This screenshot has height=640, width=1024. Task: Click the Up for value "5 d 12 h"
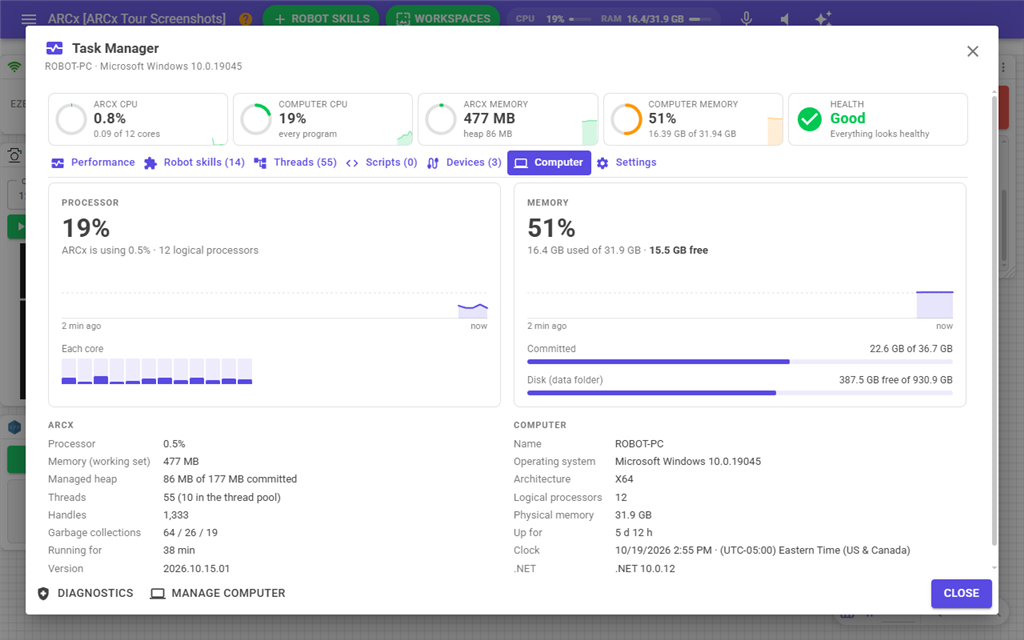click(x=633, y=532)
